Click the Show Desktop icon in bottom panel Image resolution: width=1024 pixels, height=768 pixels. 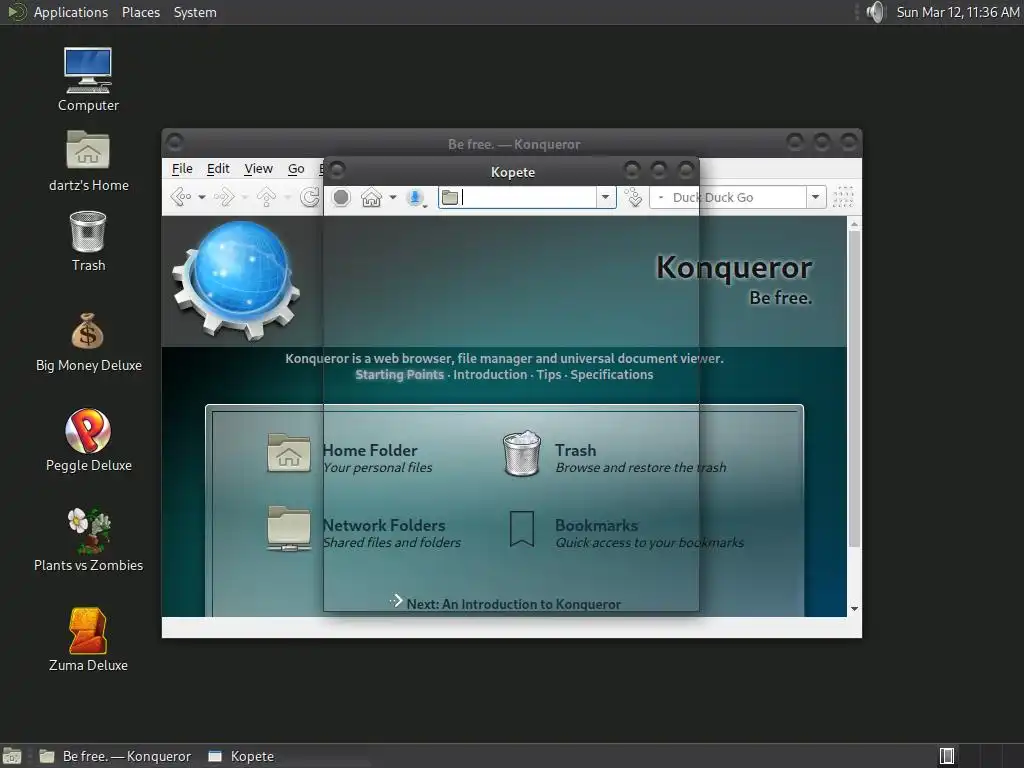point(12,756)
